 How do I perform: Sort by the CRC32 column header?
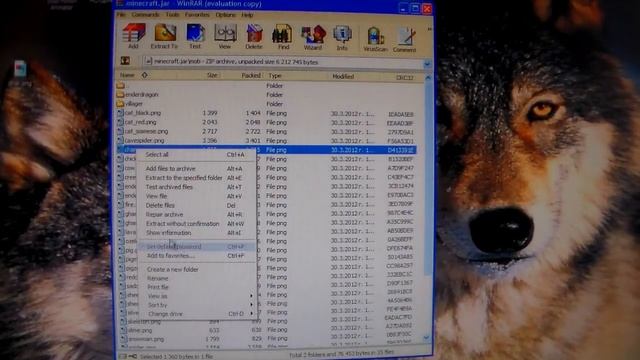point(404,77)
